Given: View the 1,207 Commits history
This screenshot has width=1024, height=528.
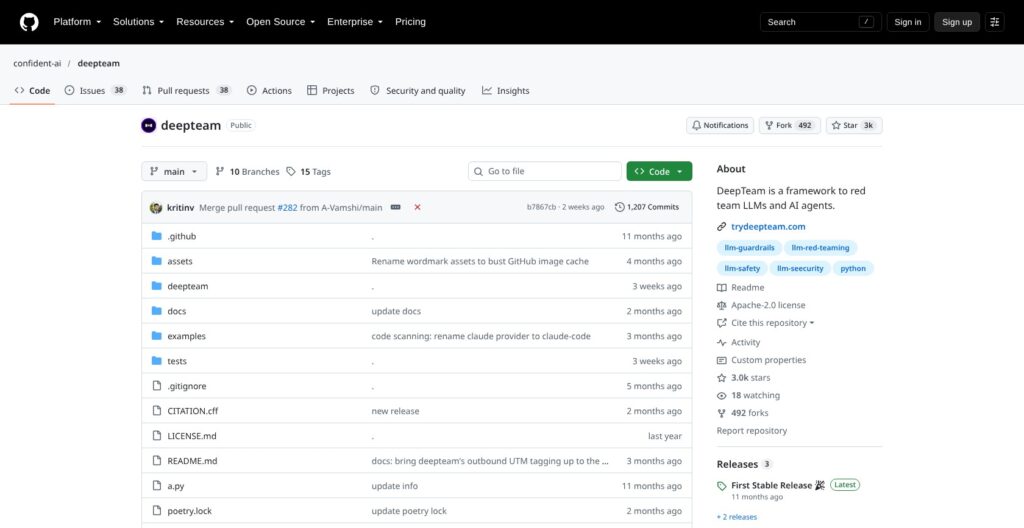Looking at the screenshot, I should click(x=647, y=207).
